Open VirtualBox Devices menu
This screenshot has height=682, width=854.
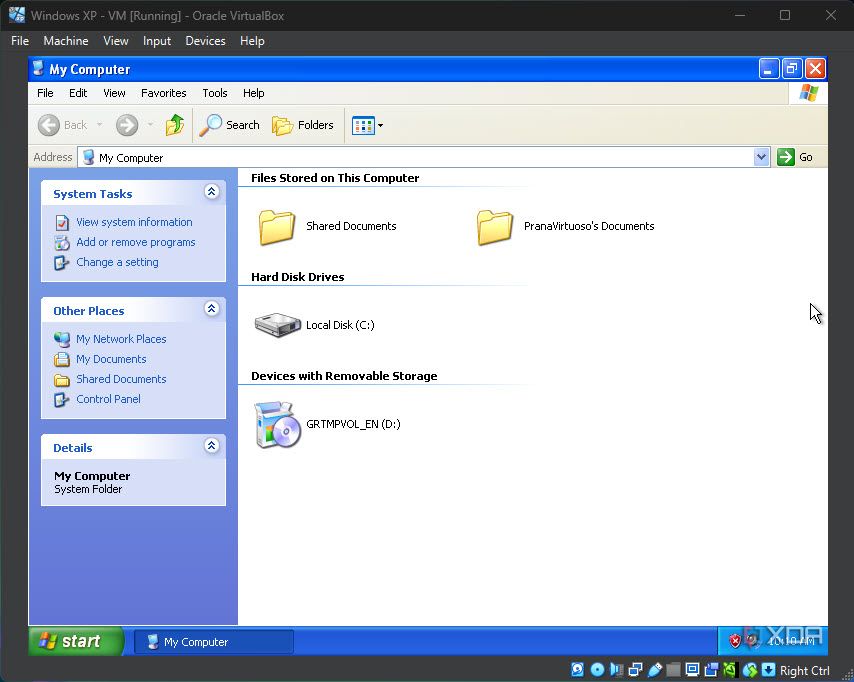point(205,41)
